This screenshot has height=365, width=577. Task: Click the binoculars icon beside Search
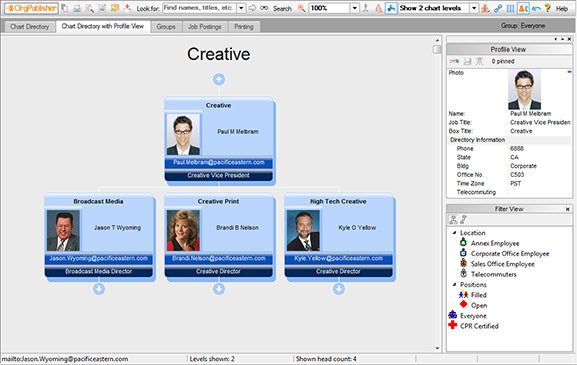click(264, 8)
